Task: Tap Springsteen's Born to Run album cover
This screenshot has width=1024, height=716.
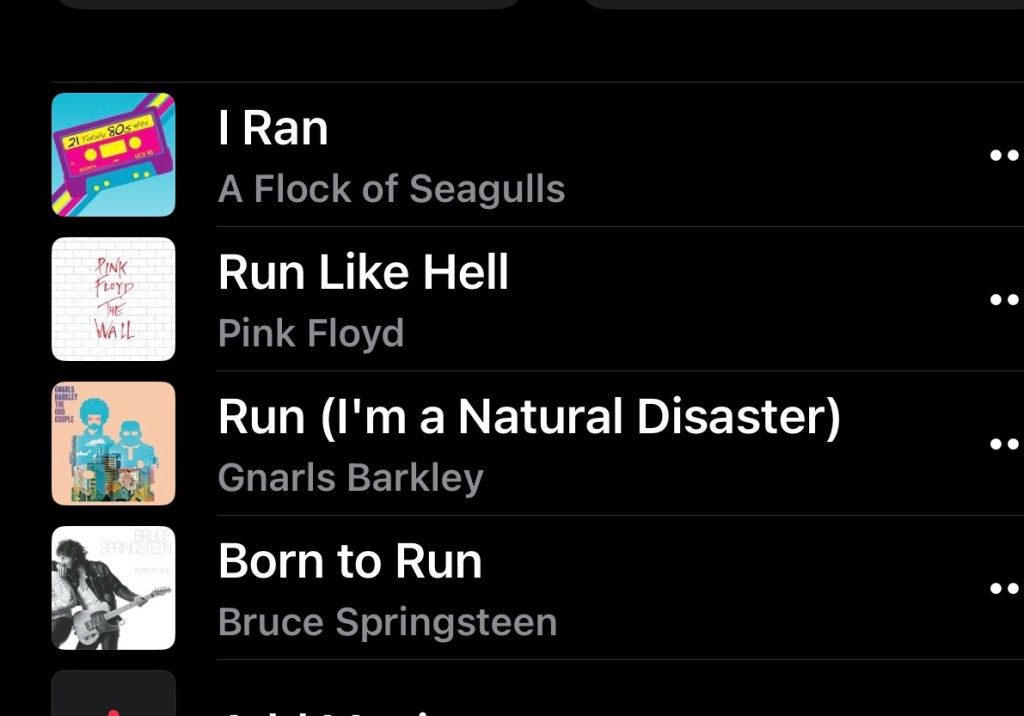Action: [x=113, y=588]
